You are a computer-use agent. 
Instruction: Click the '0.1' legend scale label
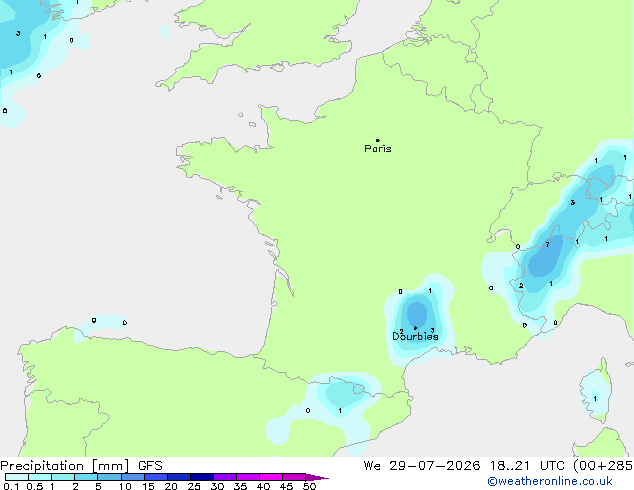9,486
